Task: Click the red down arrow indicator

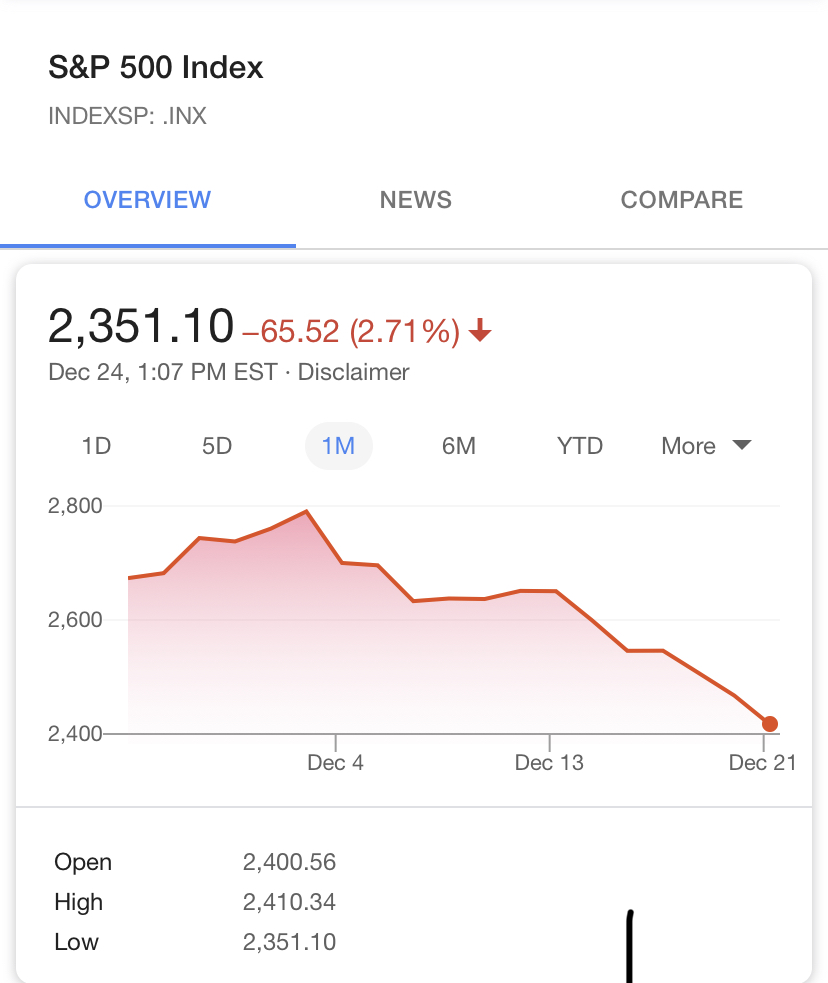Action: [480, 330]
